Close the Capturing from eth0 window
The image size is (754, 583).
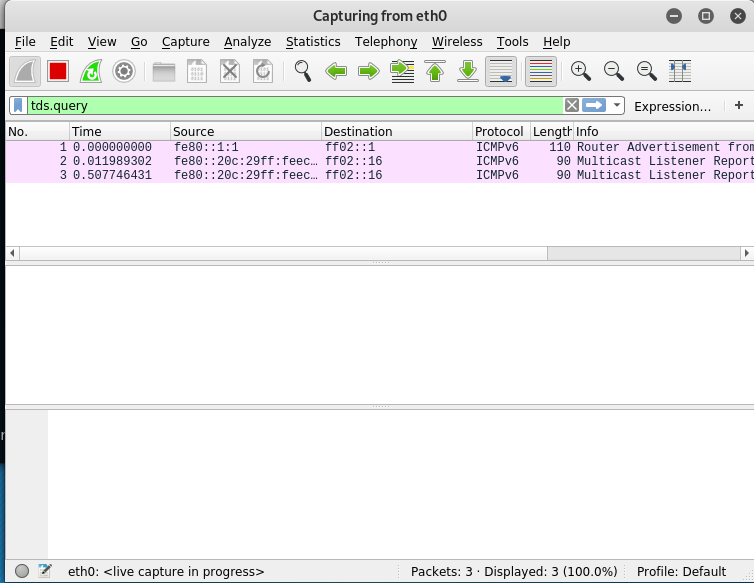(x=737, y=16)
